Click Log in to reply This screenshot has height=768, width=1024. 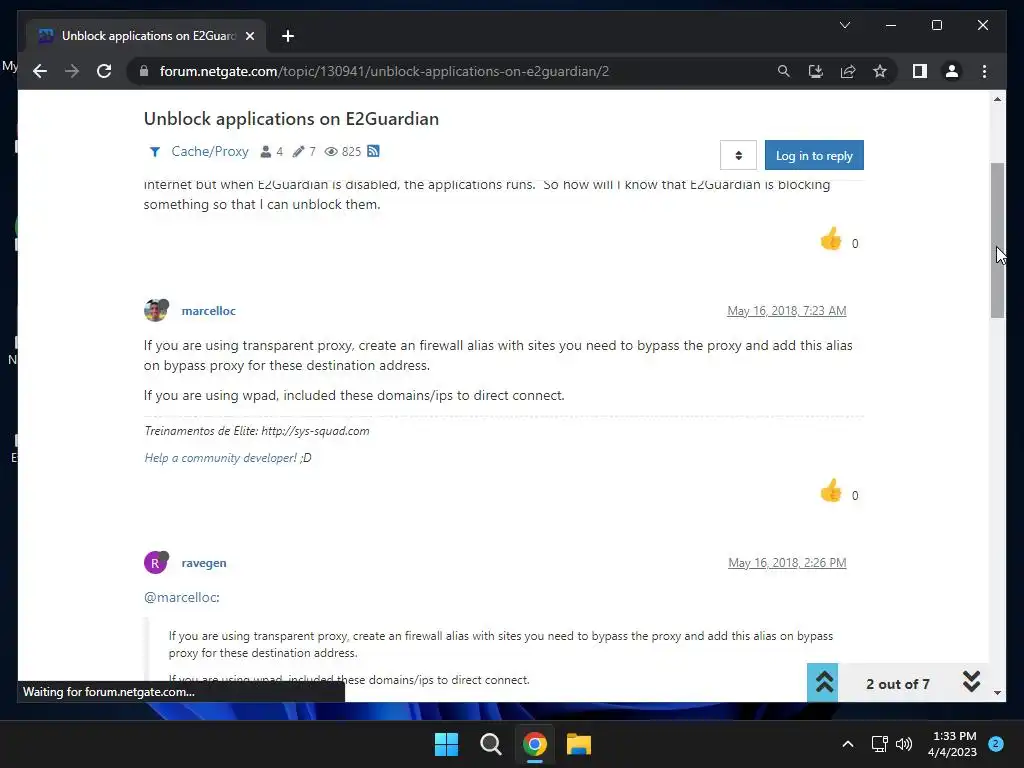tap(814, 155)
